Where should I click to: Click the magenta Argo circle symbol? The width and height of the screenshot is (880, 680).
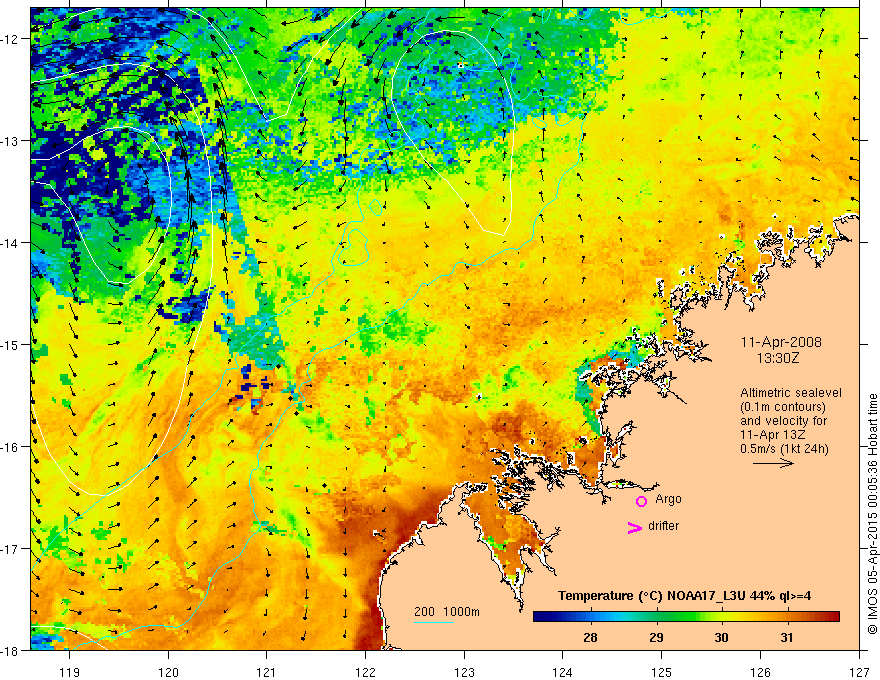pyautogui.click(x=641, y=501)
